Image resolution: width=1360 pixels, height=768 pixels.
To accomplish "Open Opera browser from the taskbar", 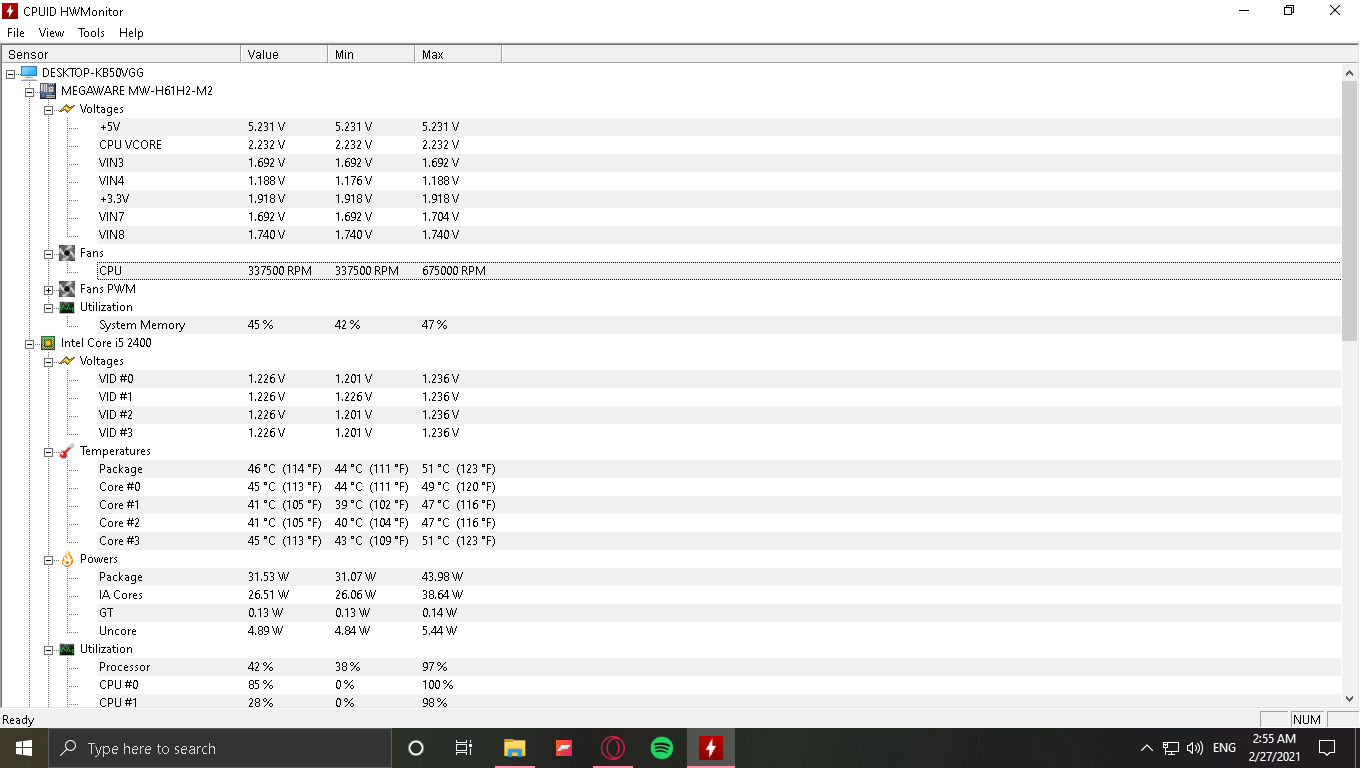I will [613, 748].
